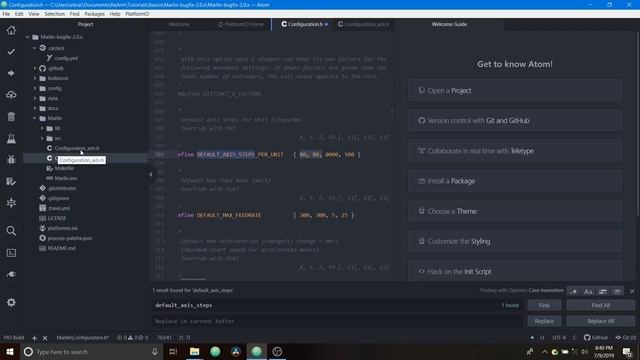Viewport: 640px width, 360px height.
Task: Expand the Open a Project guide card
Action: pos(515,91)
